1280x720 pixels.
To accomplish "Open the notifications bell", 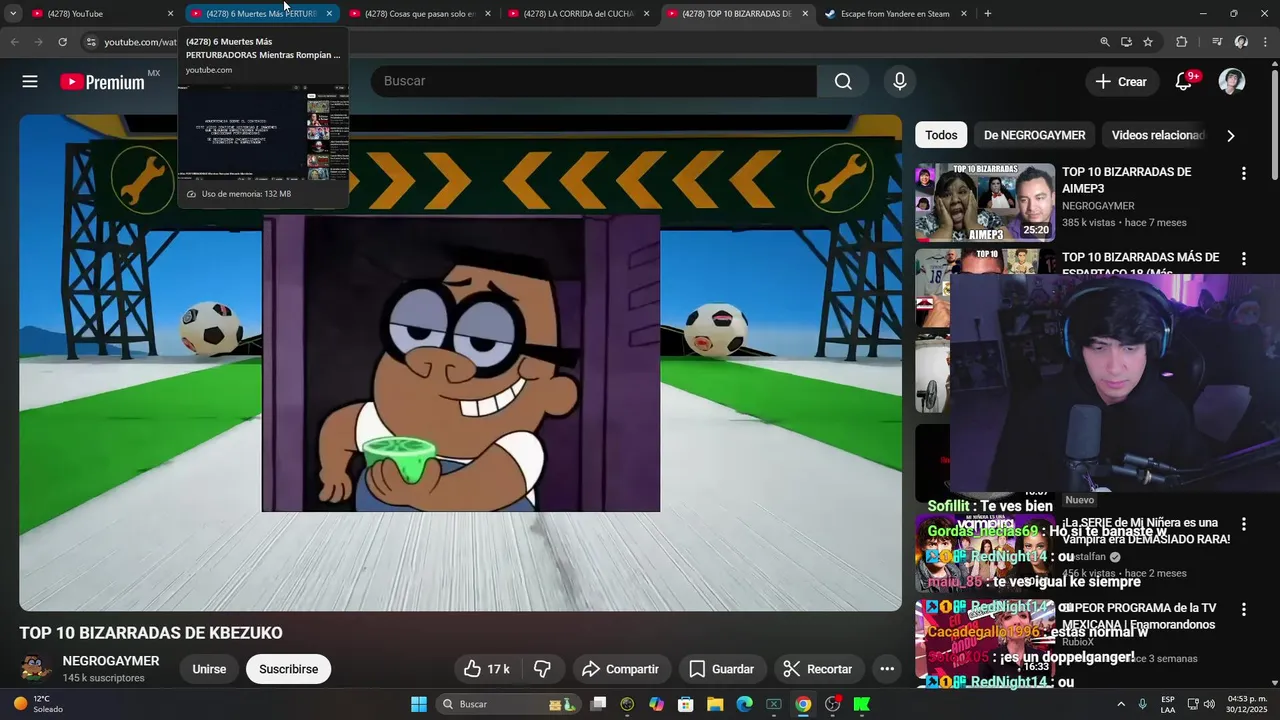I will coord(1184,82).
